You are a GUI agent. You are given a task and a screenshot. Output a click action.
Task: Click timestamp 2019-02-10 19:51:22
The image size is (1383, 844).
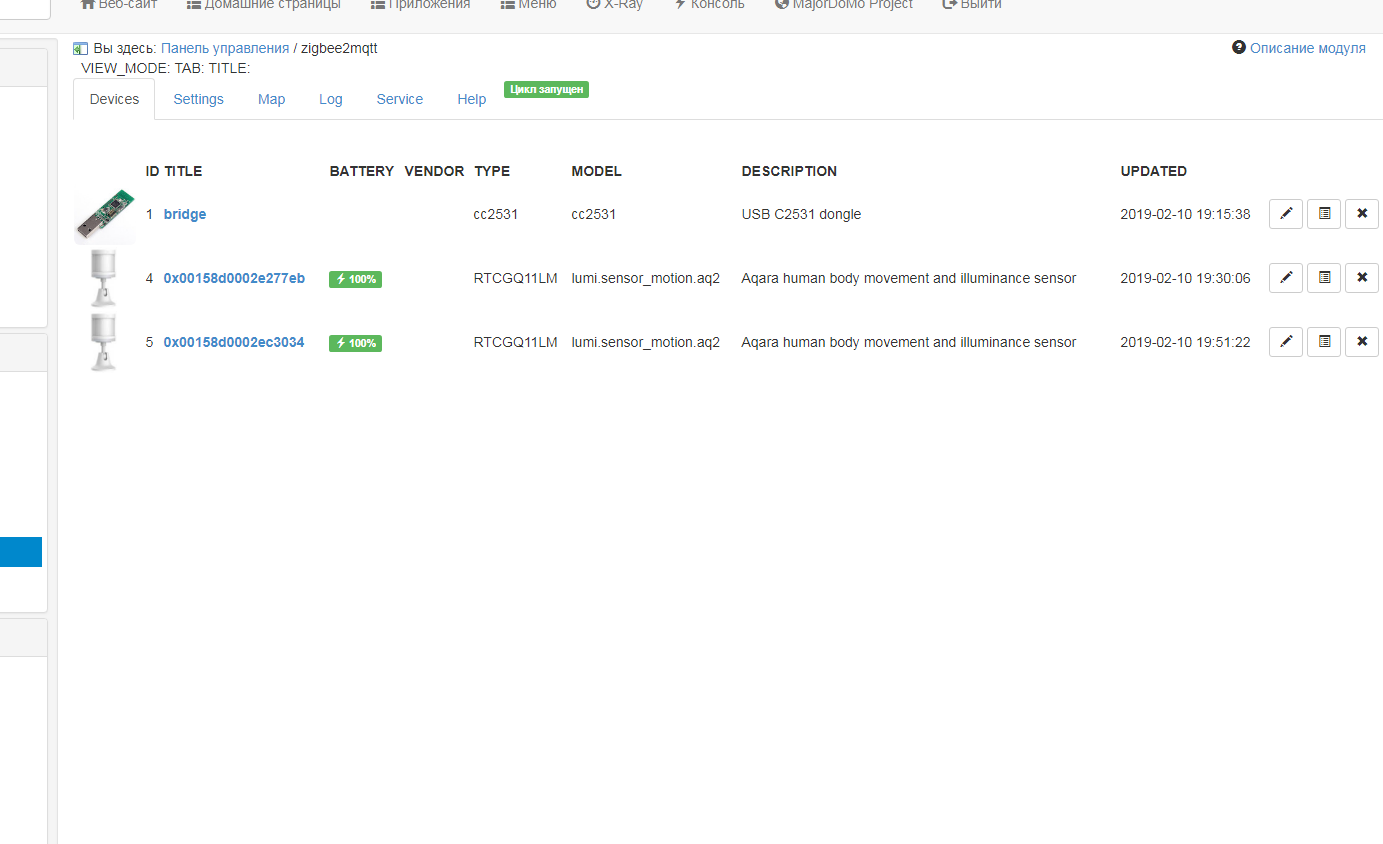(1185, 342)
